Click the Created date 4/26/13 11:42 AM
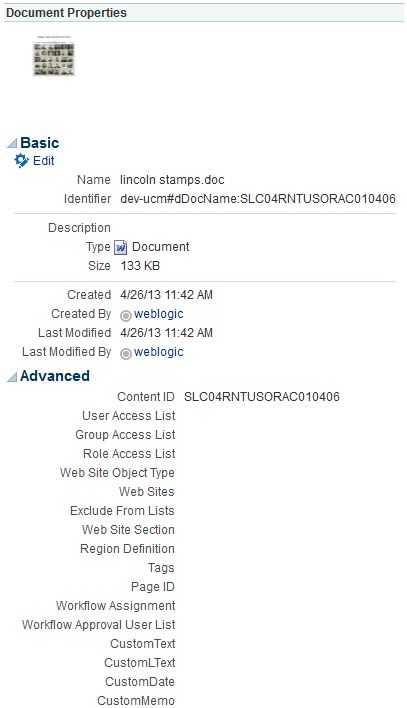Screen dimensions: 407x708 tap(166, 295)
